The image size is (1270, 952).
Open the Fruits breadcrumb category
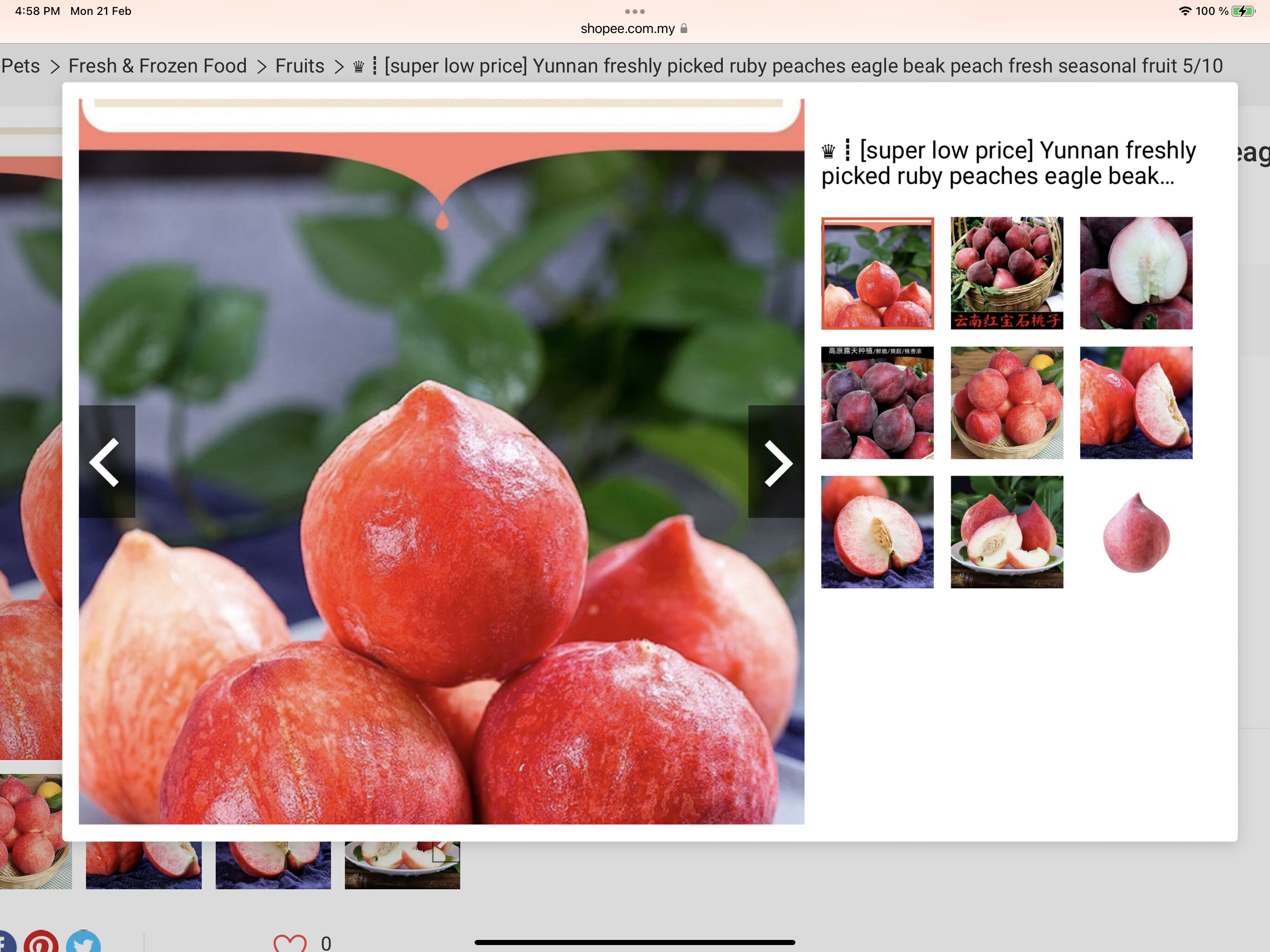[300, 66]
